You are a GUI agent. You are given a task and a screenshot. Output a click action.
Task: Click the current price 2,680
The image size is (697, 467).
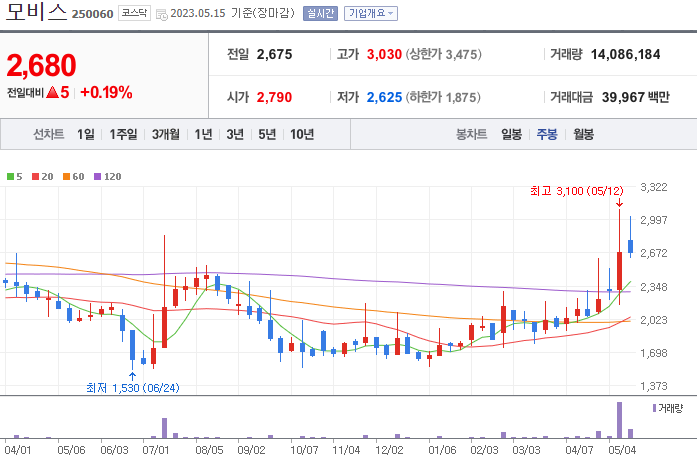coord(41,65)
